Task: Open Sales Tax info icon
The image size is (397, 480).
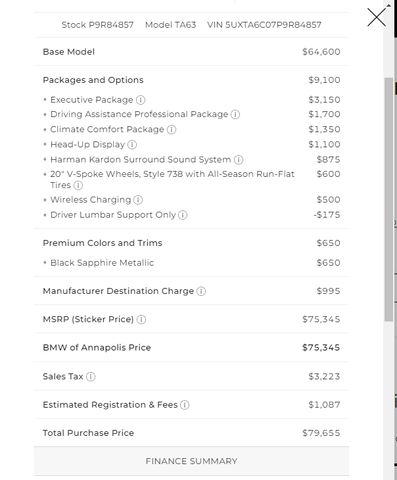Action: click(x=91, y=376)
